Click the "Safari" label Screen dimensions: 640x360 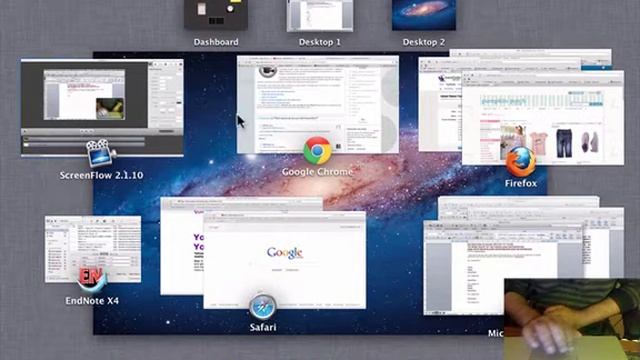(x=263, y=327)
